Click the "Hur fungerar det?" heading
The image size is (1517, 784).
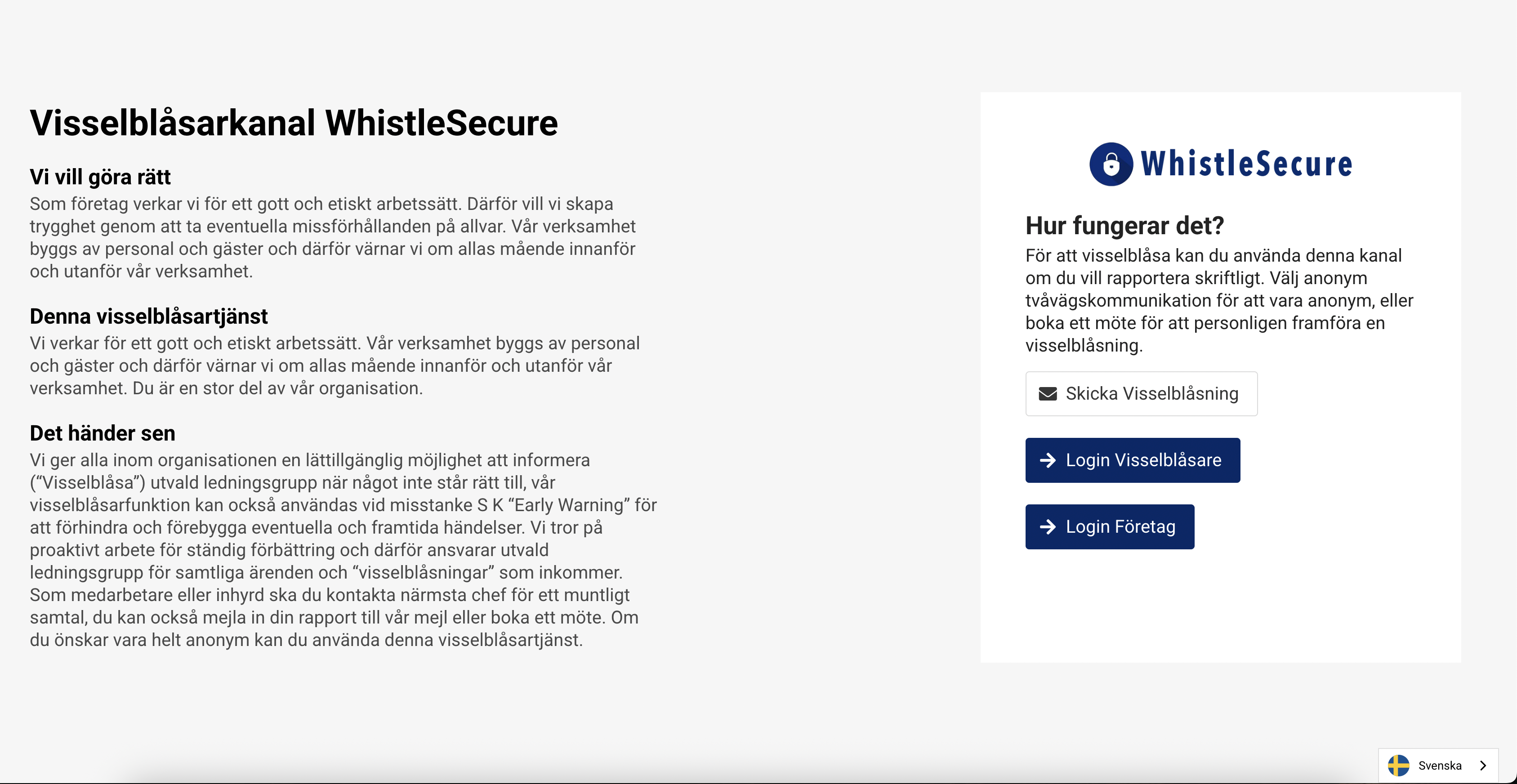(x=1124, y=225)
